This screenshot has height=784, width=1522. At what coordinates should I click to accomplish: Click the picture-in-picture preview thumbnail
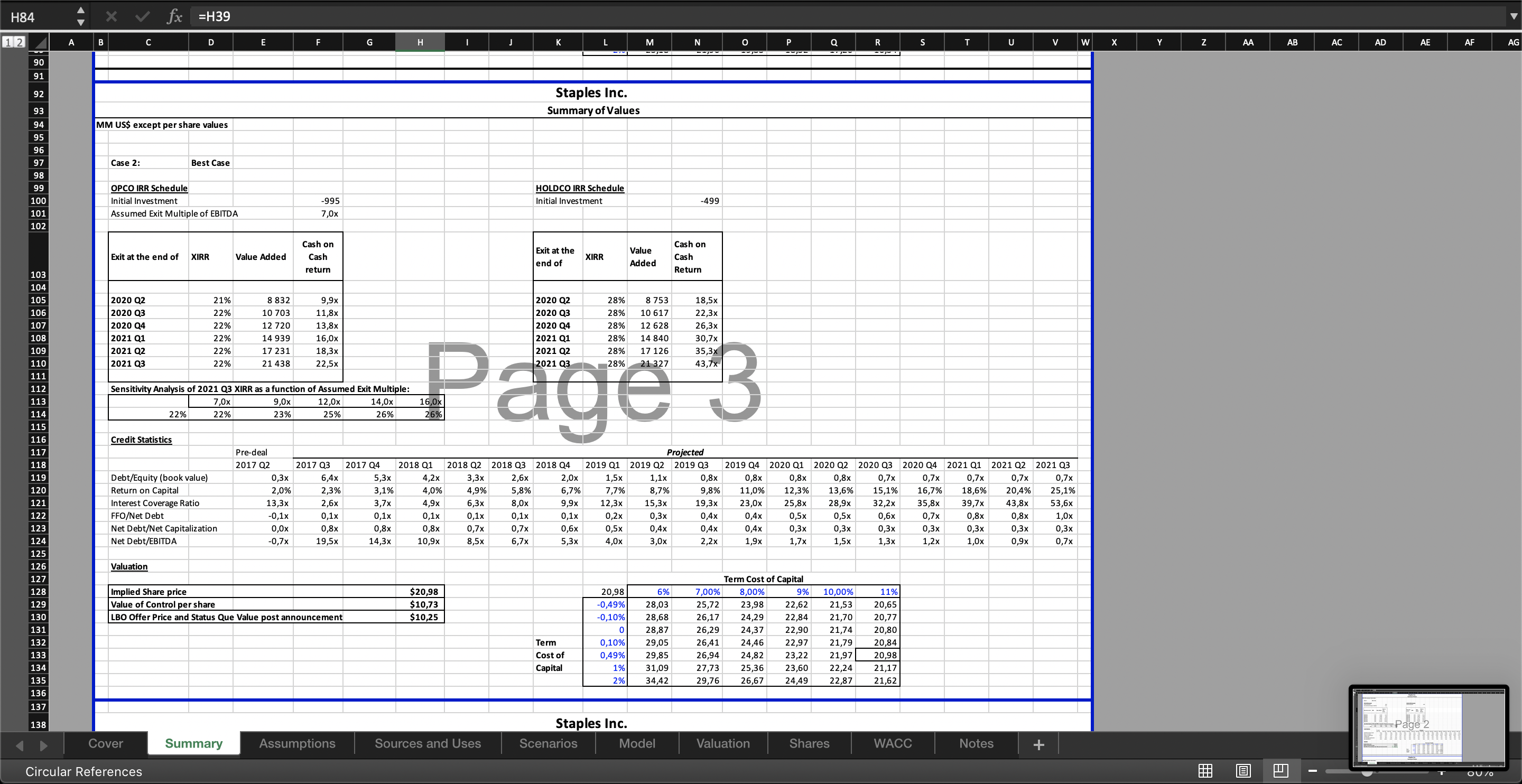coord(1428,727)
